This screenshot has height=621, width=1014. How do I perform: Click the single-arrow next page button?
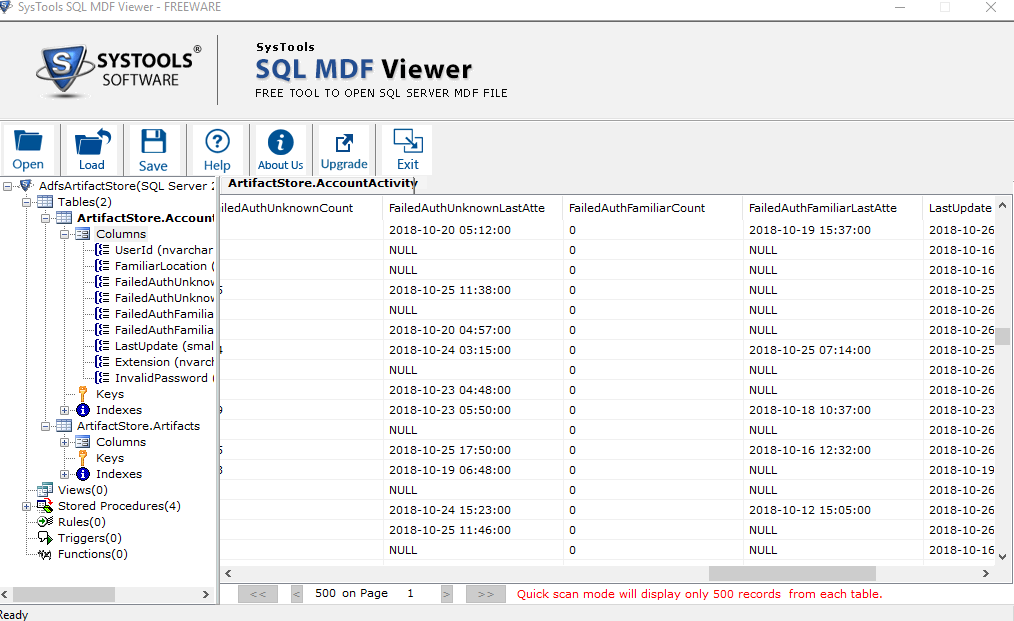[446, 594]
